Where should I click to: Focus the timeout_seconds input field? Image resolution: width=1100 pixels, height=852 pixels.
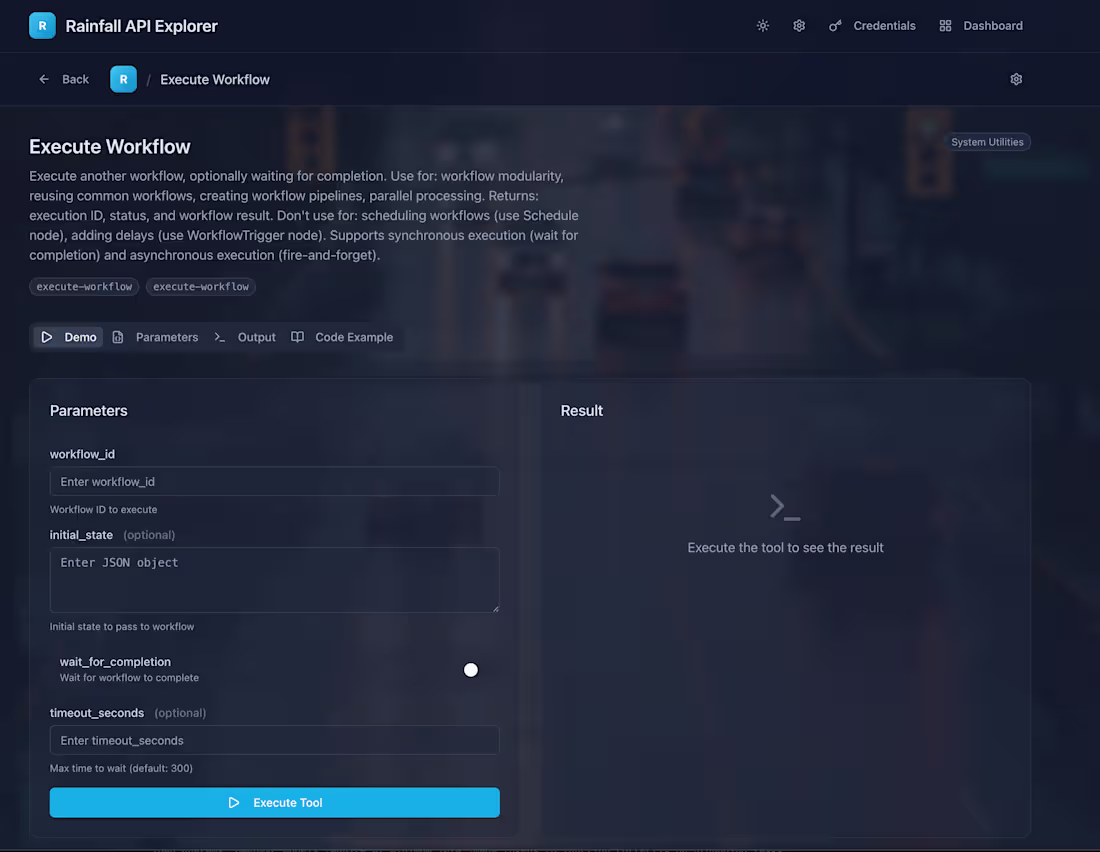tap(274, 740)
